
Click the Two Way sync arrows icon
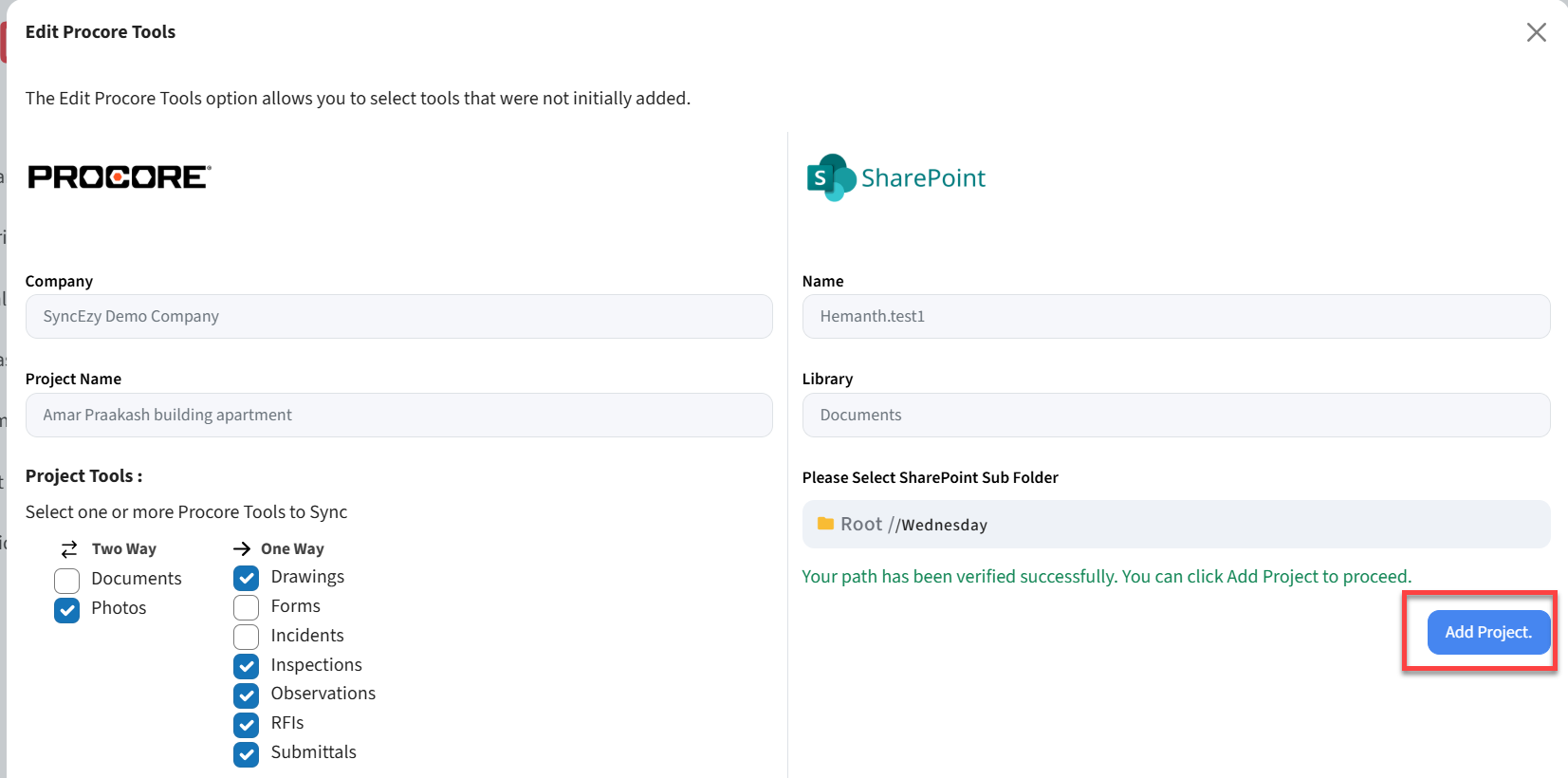click(69, 549)
